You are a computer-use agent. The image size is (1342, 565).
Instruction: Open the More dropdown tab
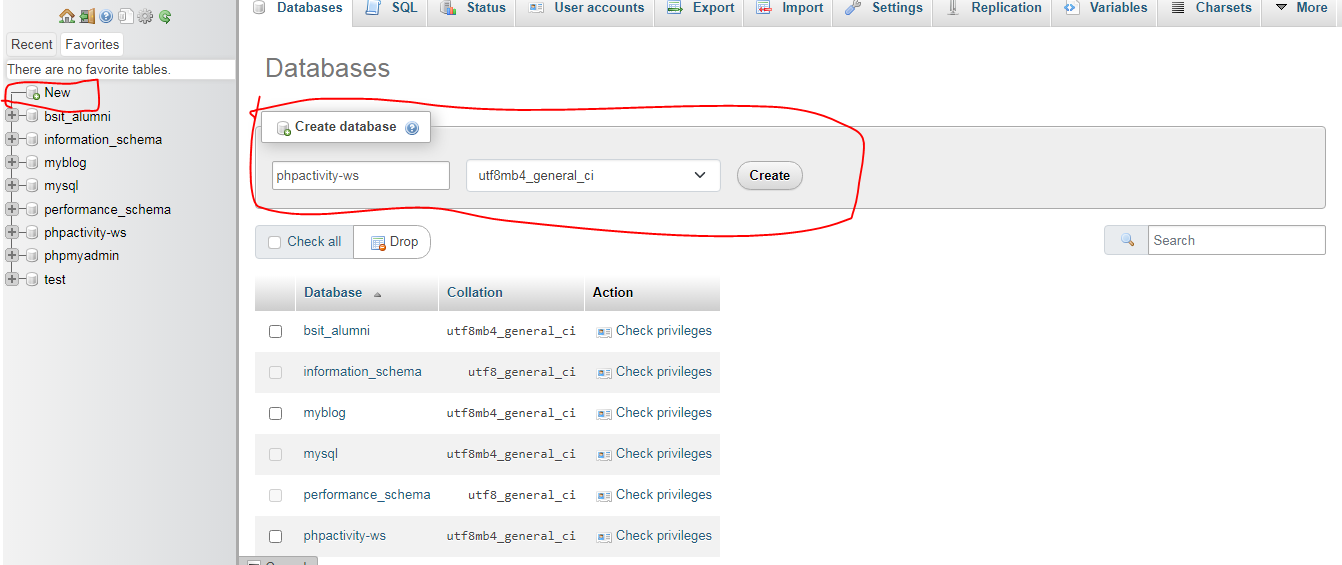[x=1302, y=8]
